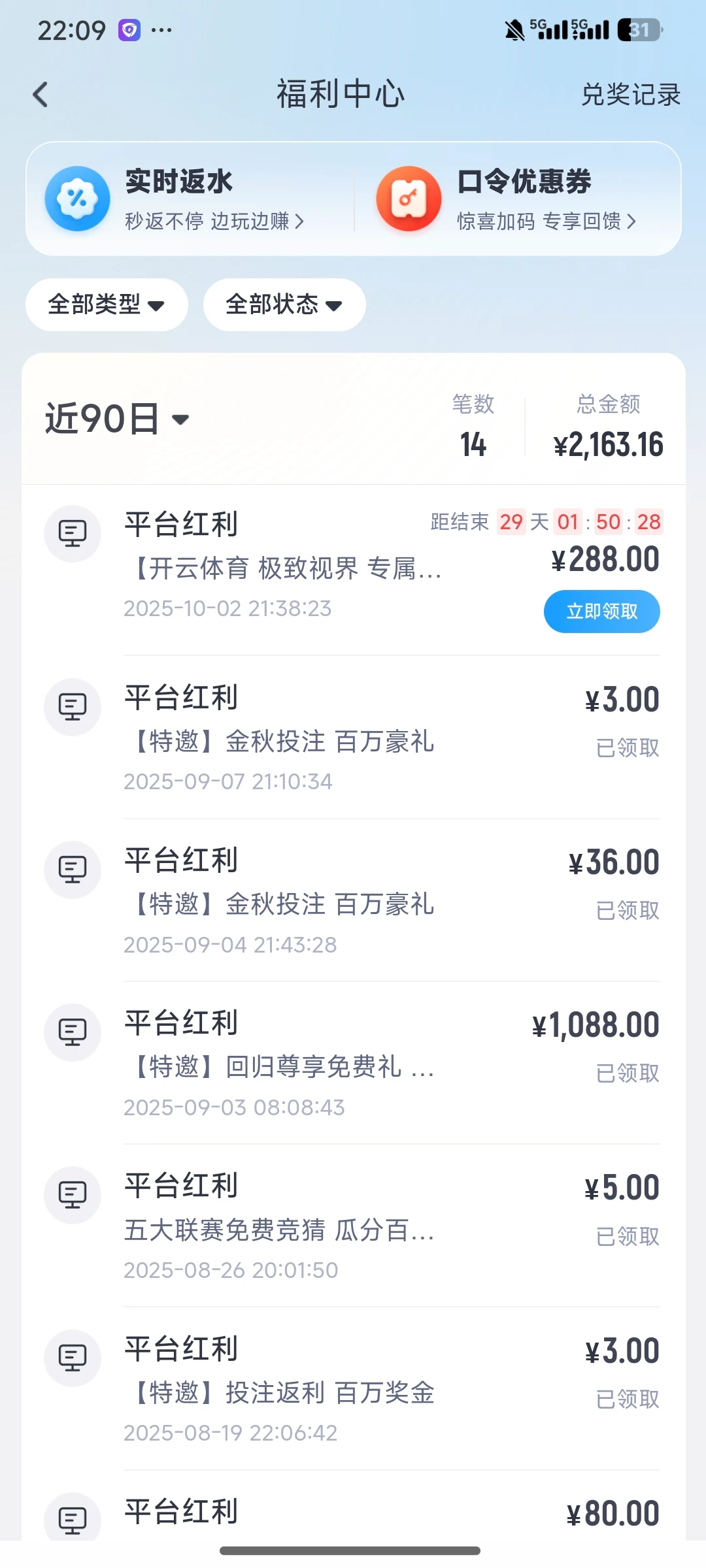Viewport: 706px width, 1568px height.
Task: Tap the blue percent rebate icon
Action: [77, 199]
